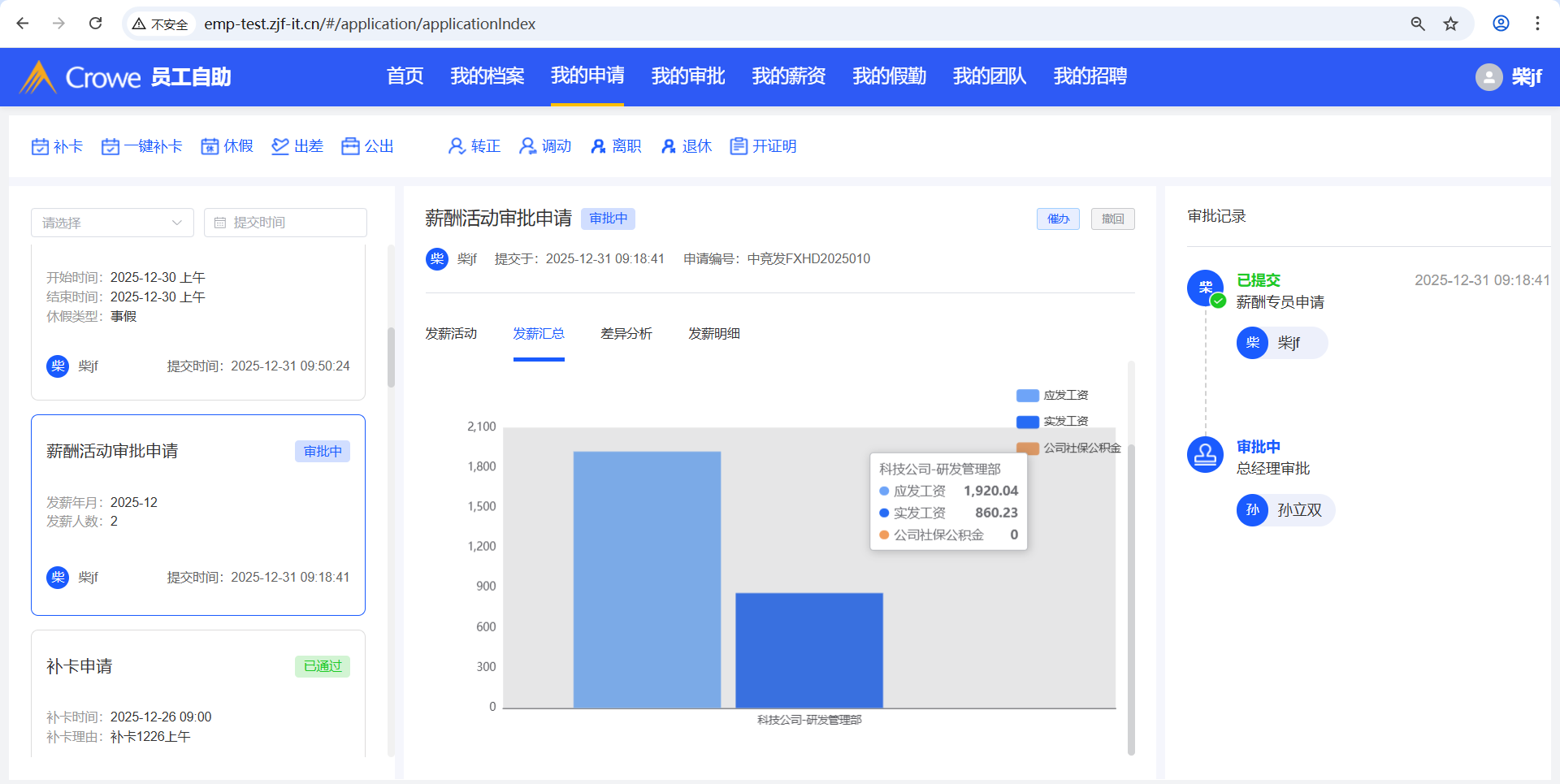1560x784 pixels.
Task: Toggle 公司社保公积金 legend series
Action: point(1027,448)
